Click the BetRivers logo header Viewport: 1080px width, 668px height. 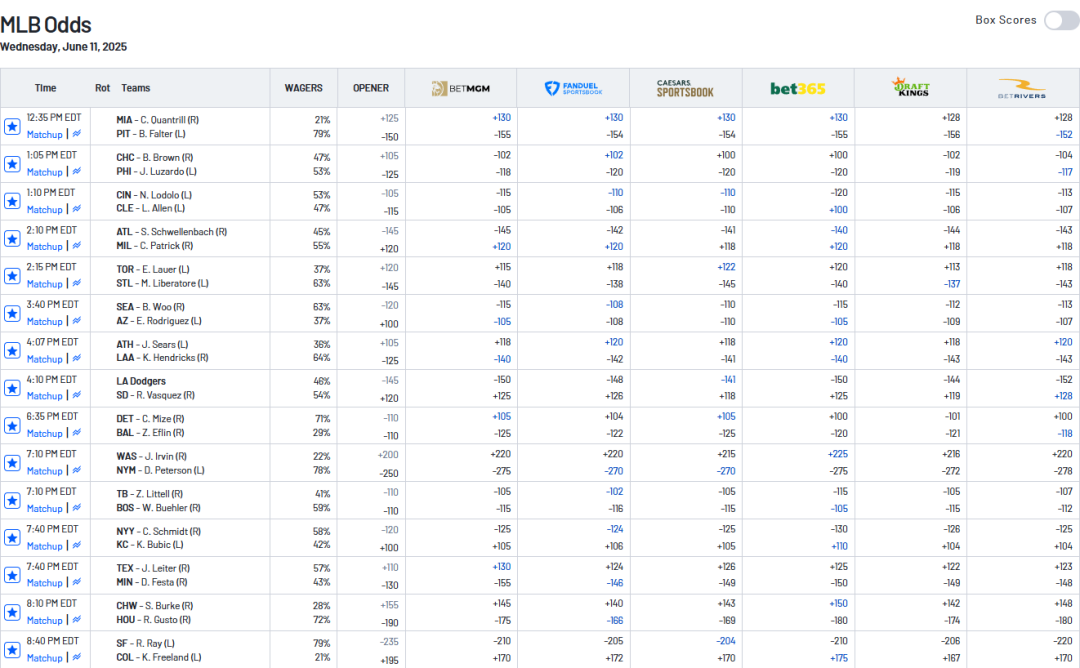tap(1022, 88)
